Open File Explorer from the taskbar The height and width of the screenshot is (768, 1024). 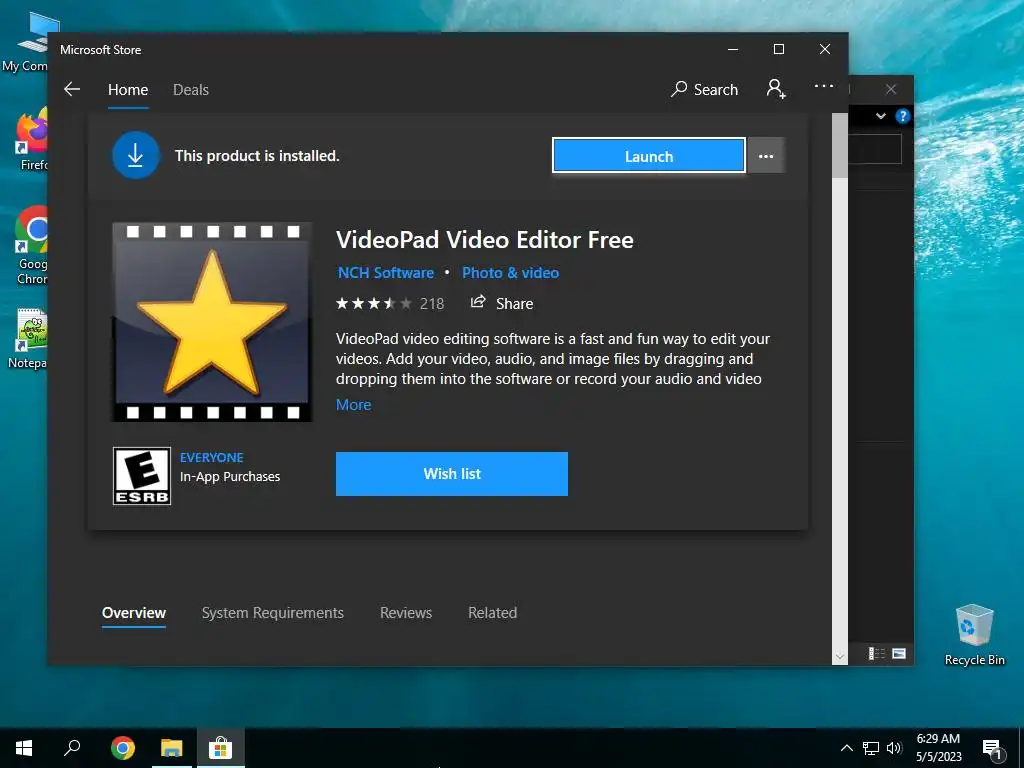pyautogui.click(x=172, y=748)
